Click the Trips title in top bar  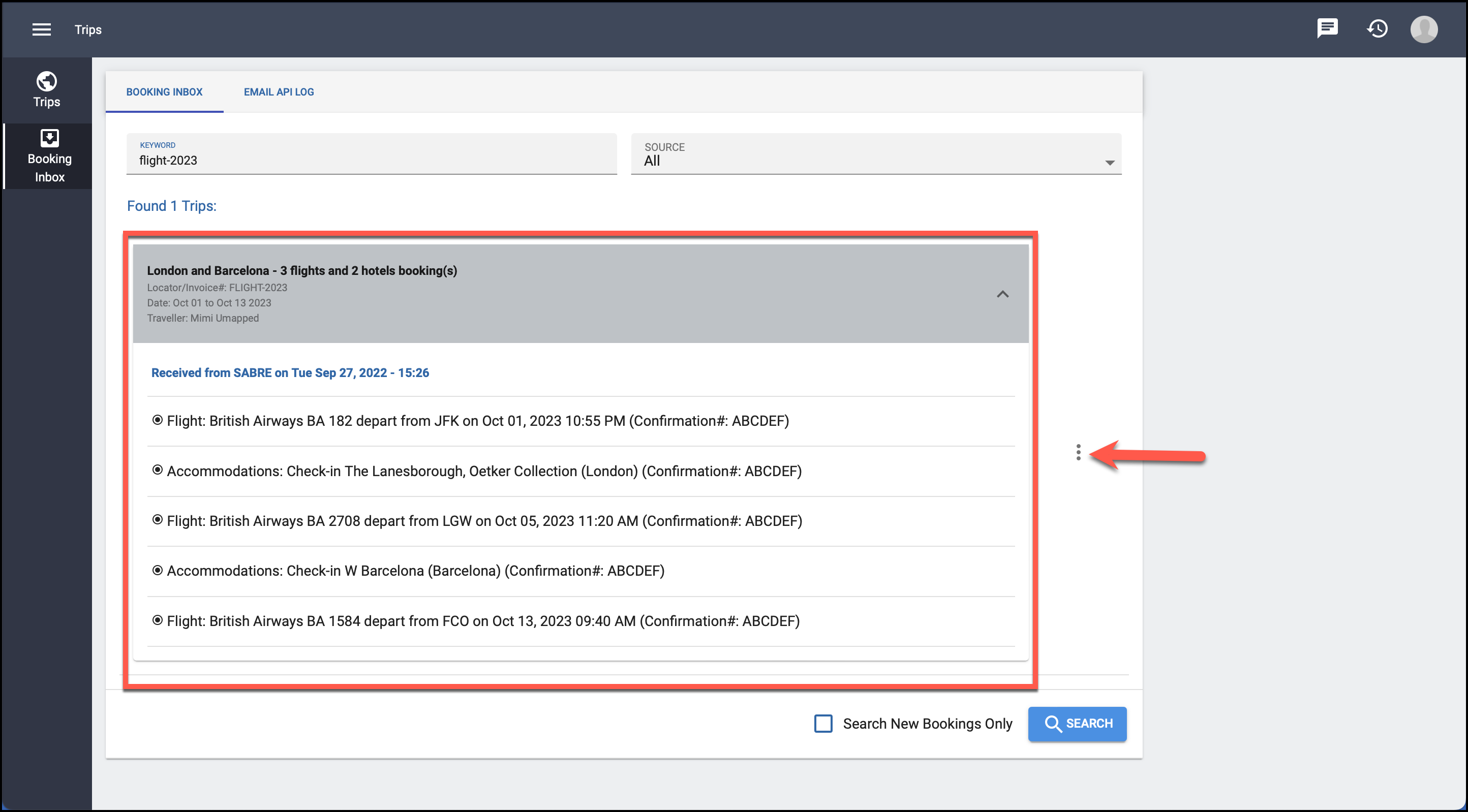coord(88,29)
